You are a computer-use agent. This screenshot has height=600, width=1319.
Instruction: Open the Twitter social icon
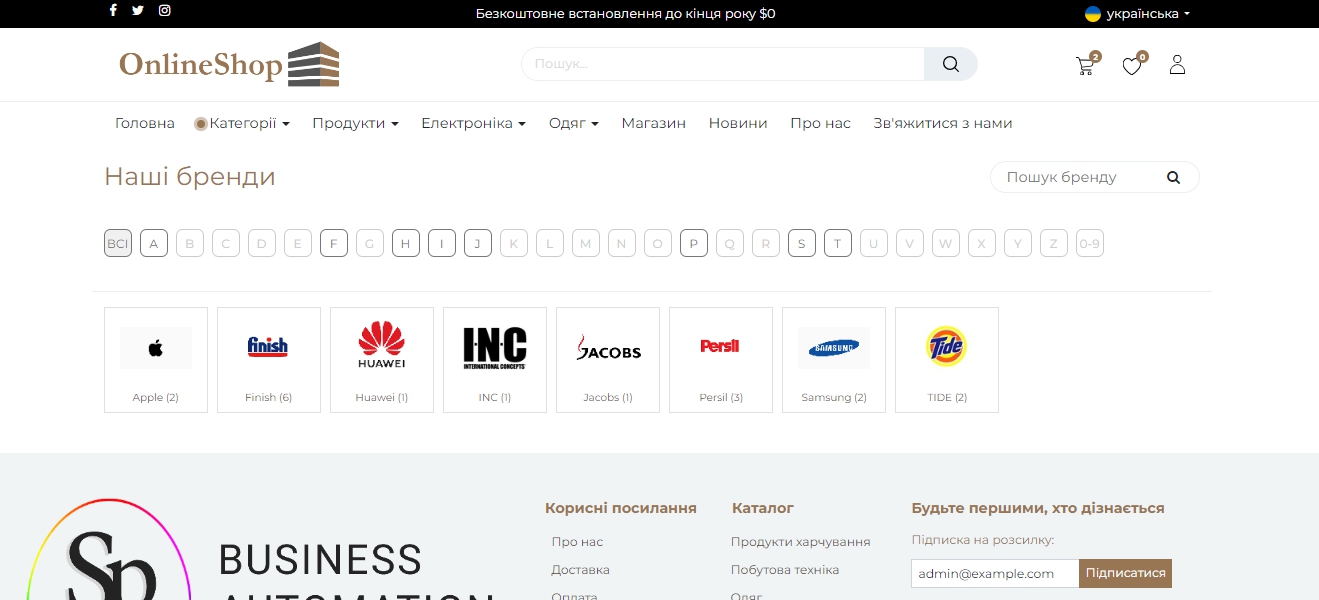tap(138, 11)
